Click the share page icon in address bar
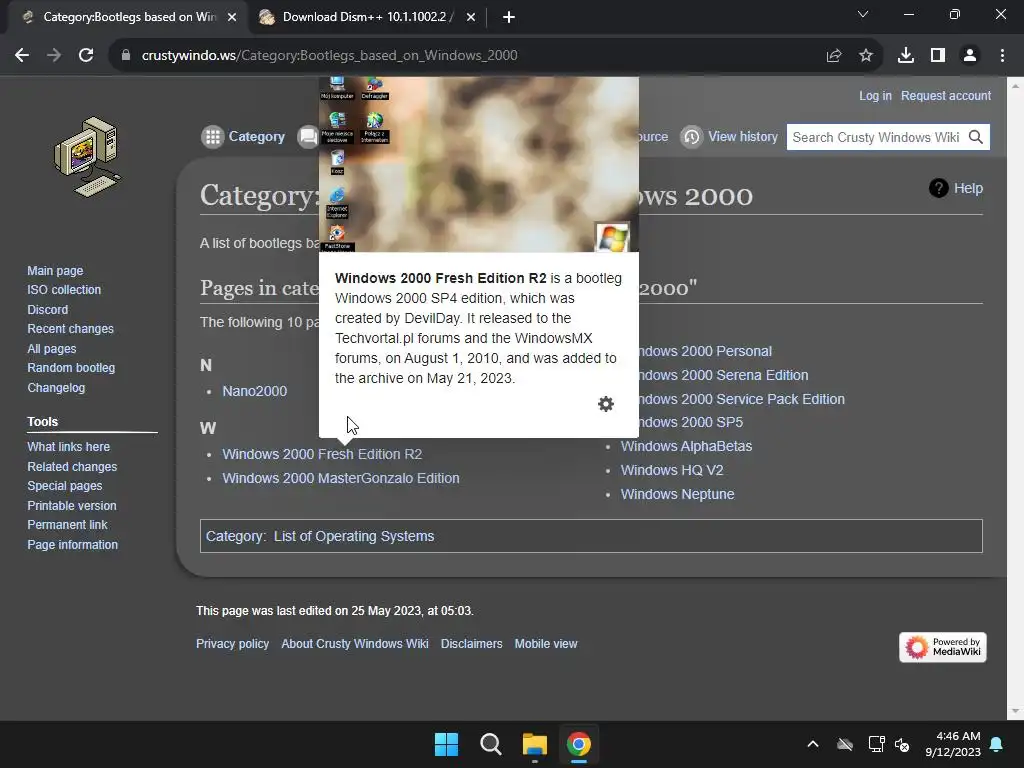The image size is (1024, 768). pos(833,56)
